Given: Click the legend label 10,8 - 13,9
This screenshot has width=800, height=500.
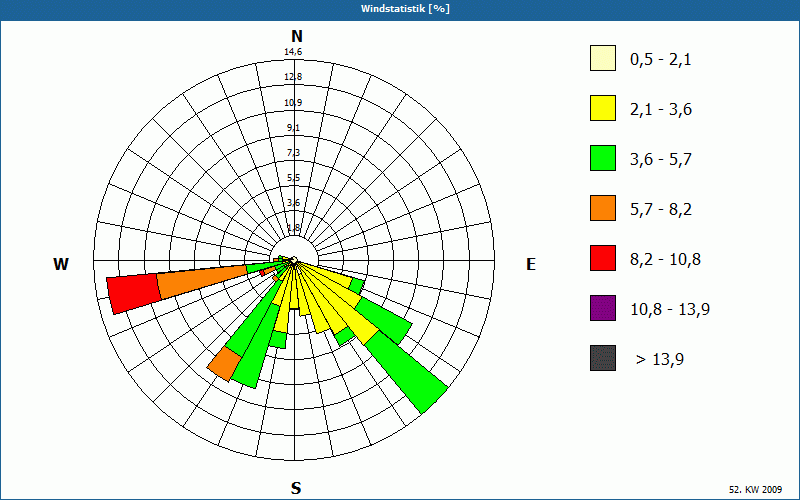Looking at the screenshot, I should tap(670, 310).
